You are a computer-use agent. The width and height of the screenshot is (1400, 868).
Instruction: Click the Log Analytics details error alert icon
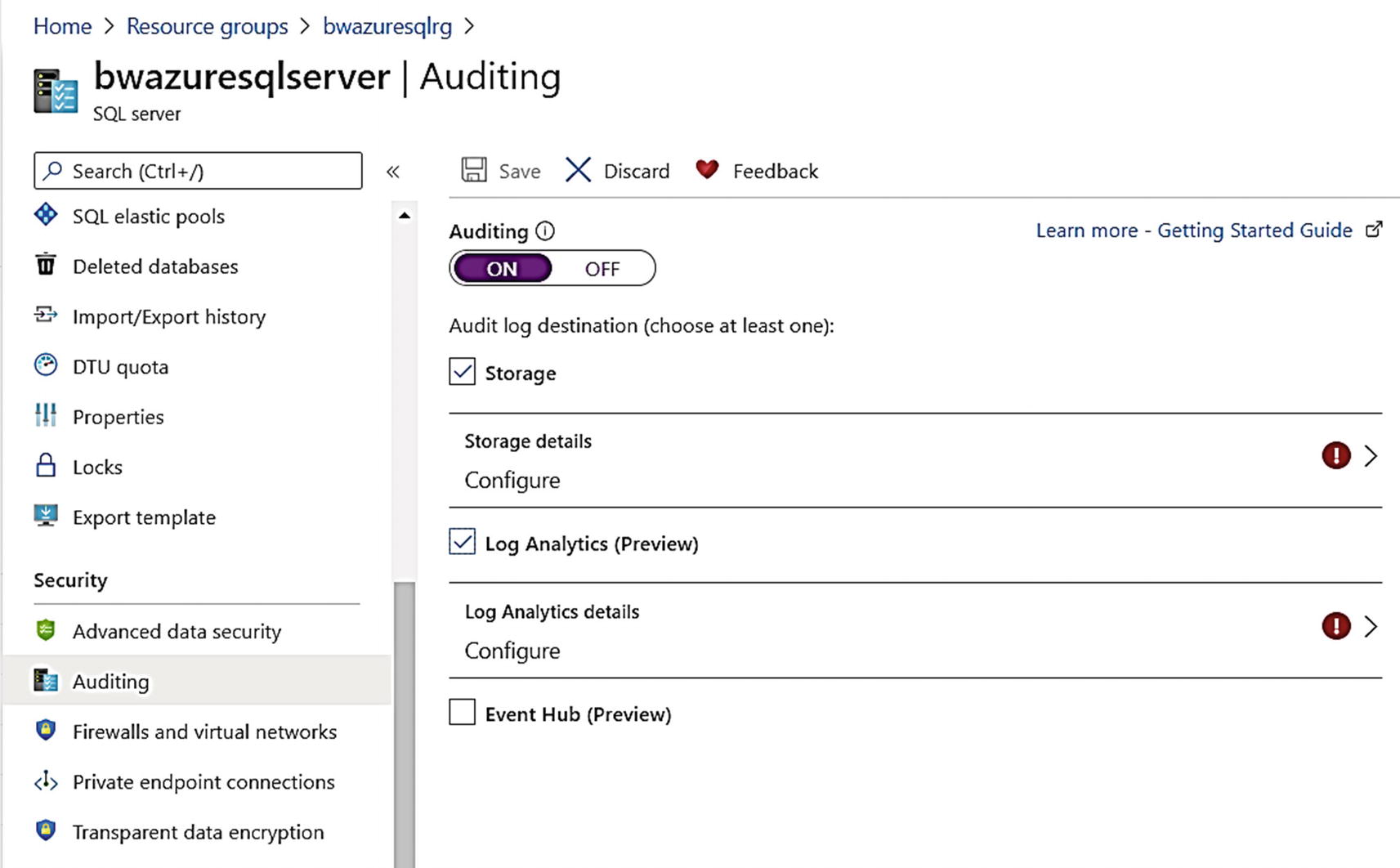click(1336, 626)
